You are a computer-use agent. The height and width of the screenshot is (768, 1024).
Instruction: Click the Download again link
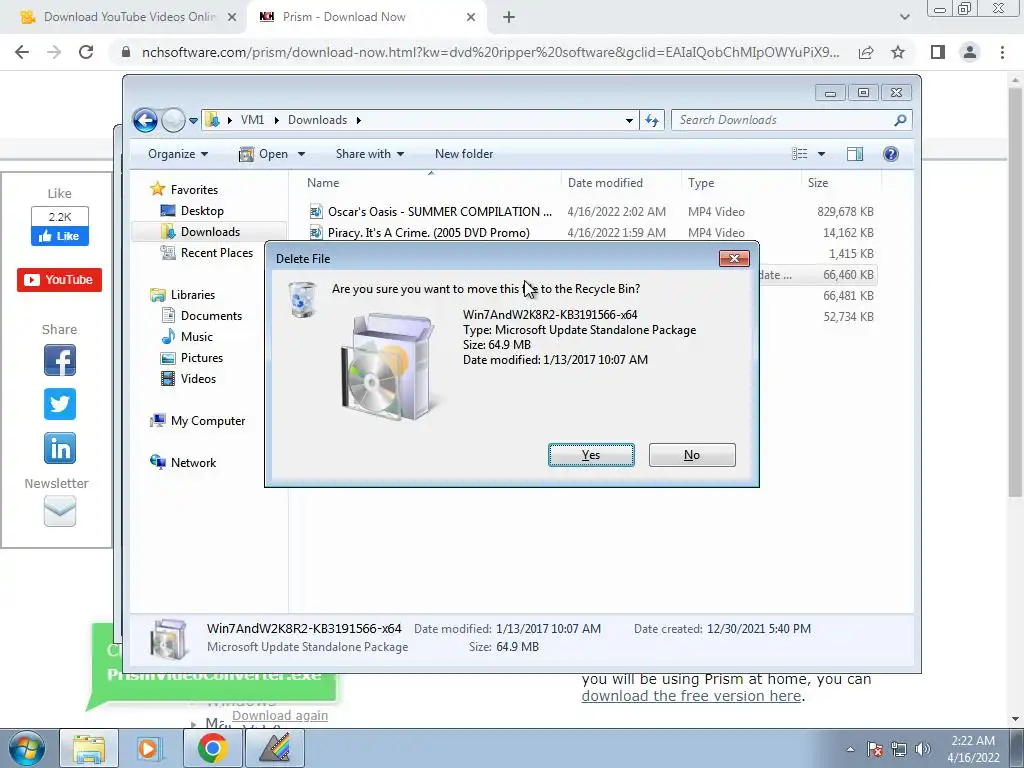280,716
